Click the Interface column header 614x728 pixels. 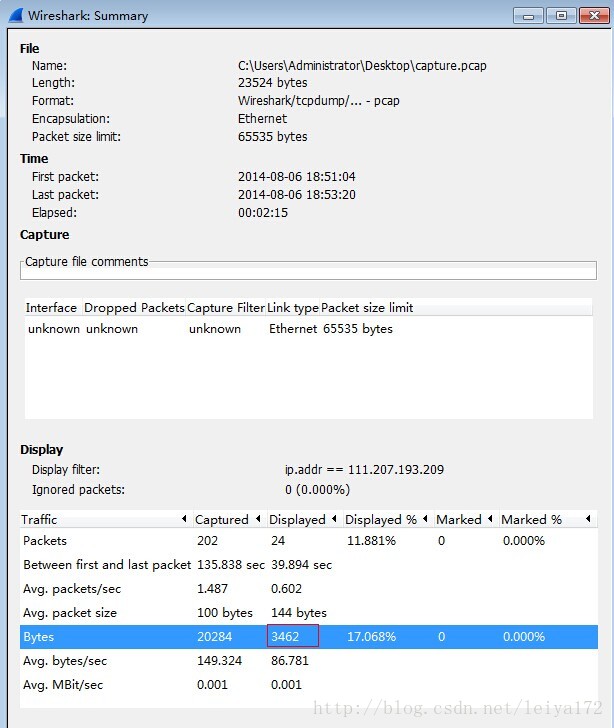[52, 308]
